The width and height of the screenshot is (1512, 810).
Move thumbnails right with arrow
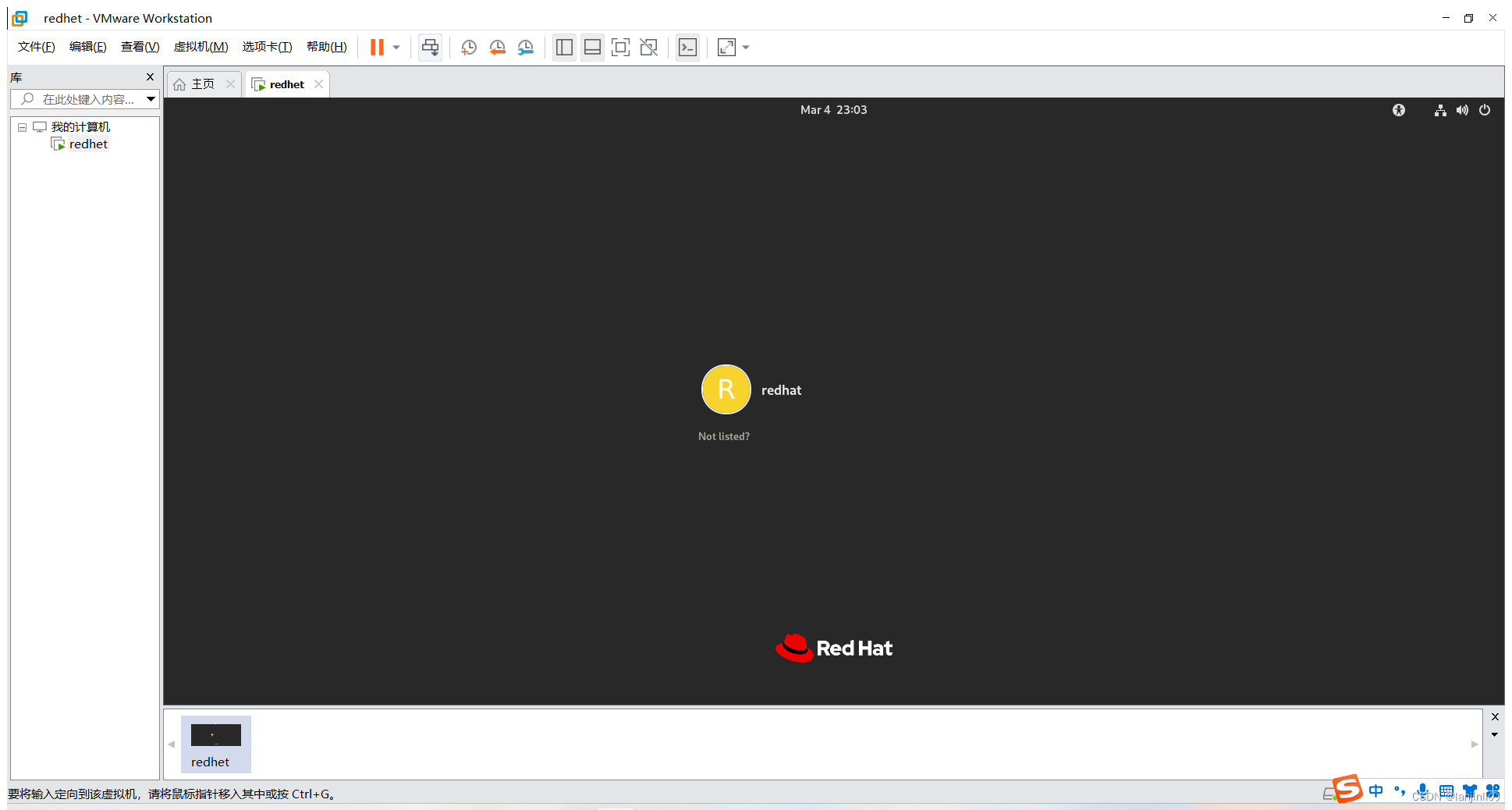tap(1475, 744)
